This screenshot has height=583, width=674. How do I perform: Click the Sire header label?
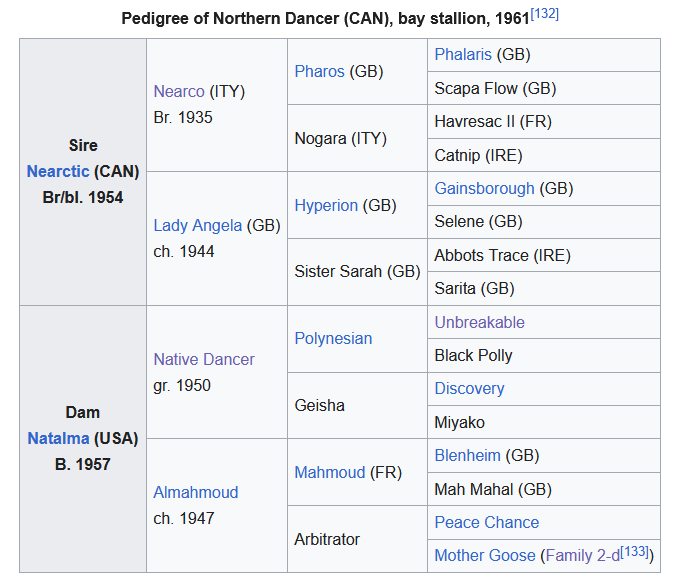(x=83, y=146)
